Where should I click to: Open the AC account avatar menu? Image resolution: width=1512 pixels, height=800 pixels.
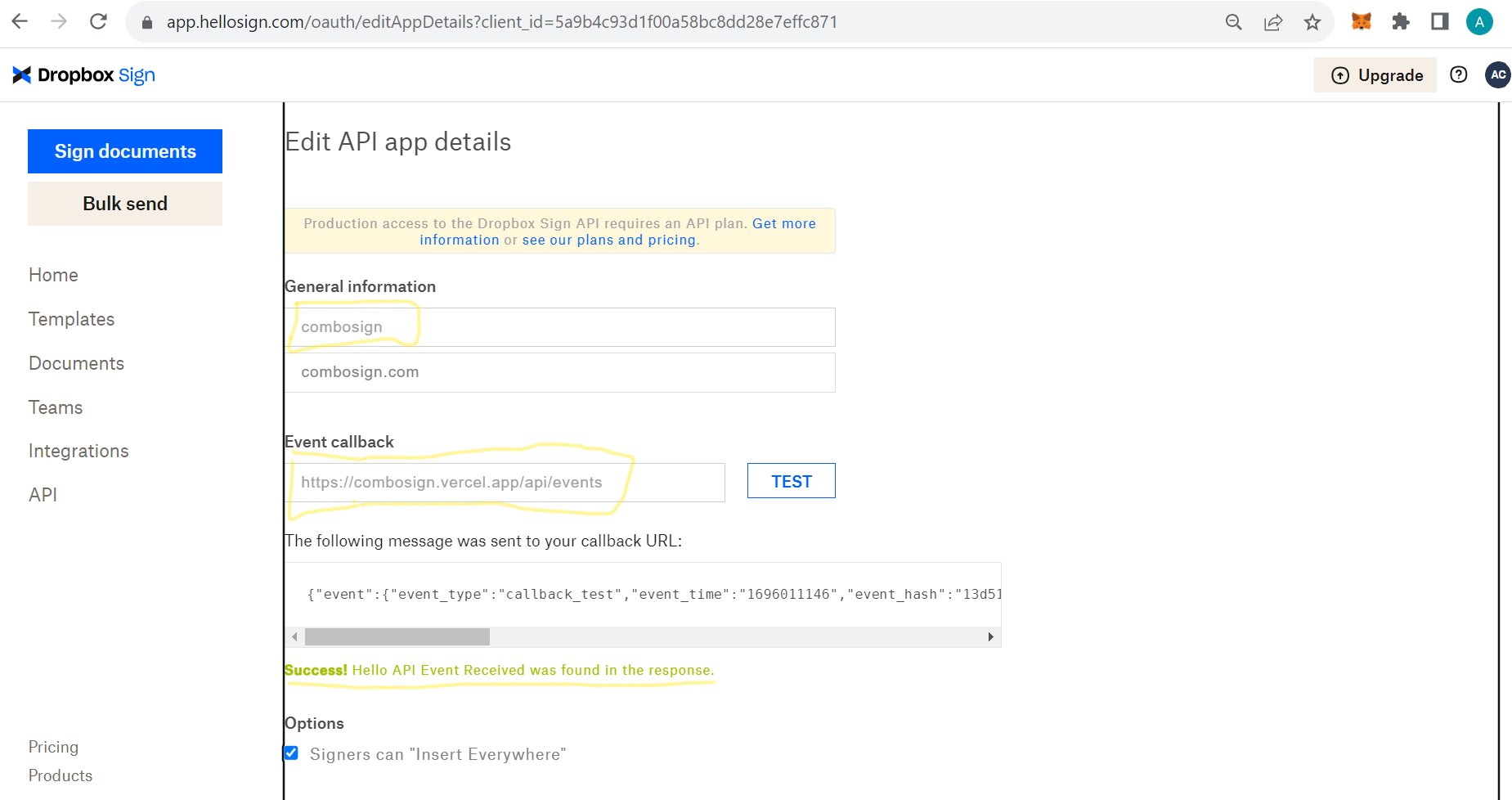1497,74
